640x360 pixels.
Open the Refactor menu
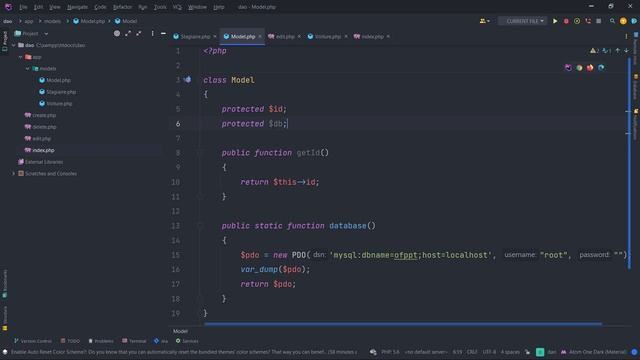click(x=122, y=7)
